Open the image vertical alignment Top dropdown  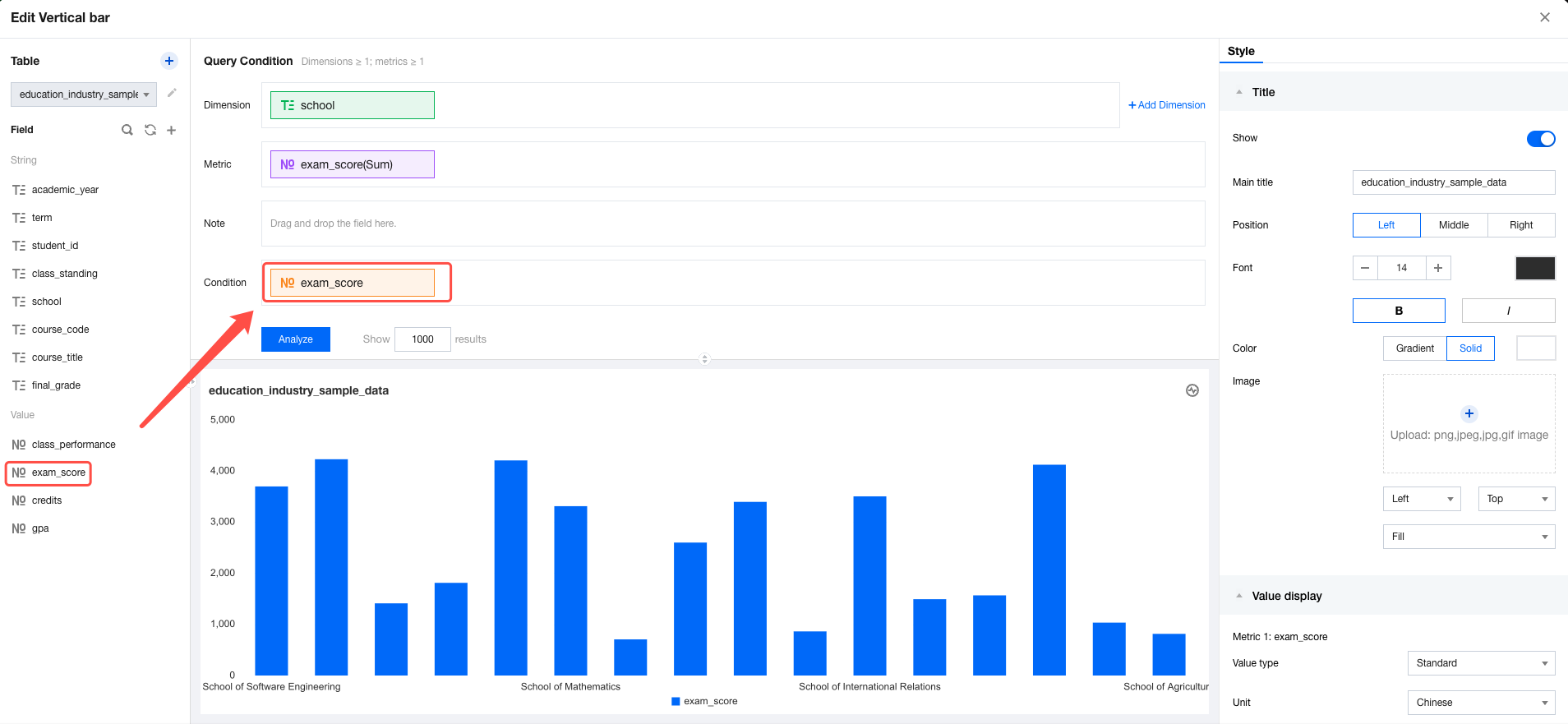click(1516, 499)
